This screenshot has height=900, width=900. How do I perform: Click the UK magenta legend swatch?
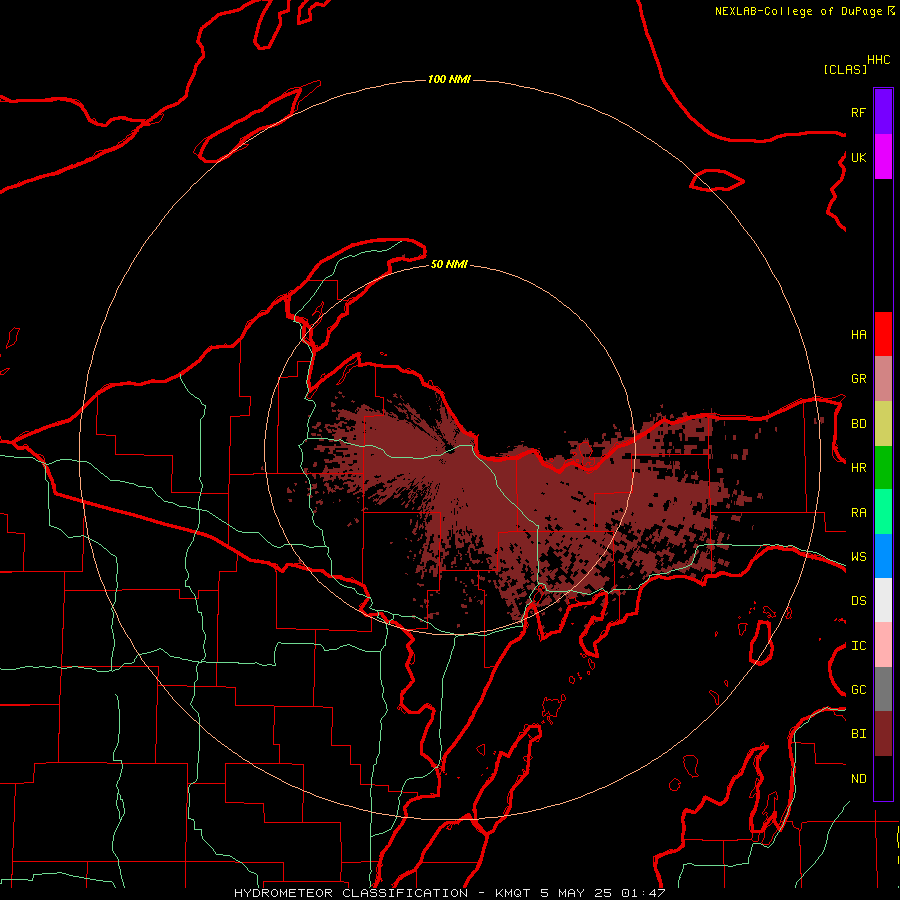click(x=883, y=157)
